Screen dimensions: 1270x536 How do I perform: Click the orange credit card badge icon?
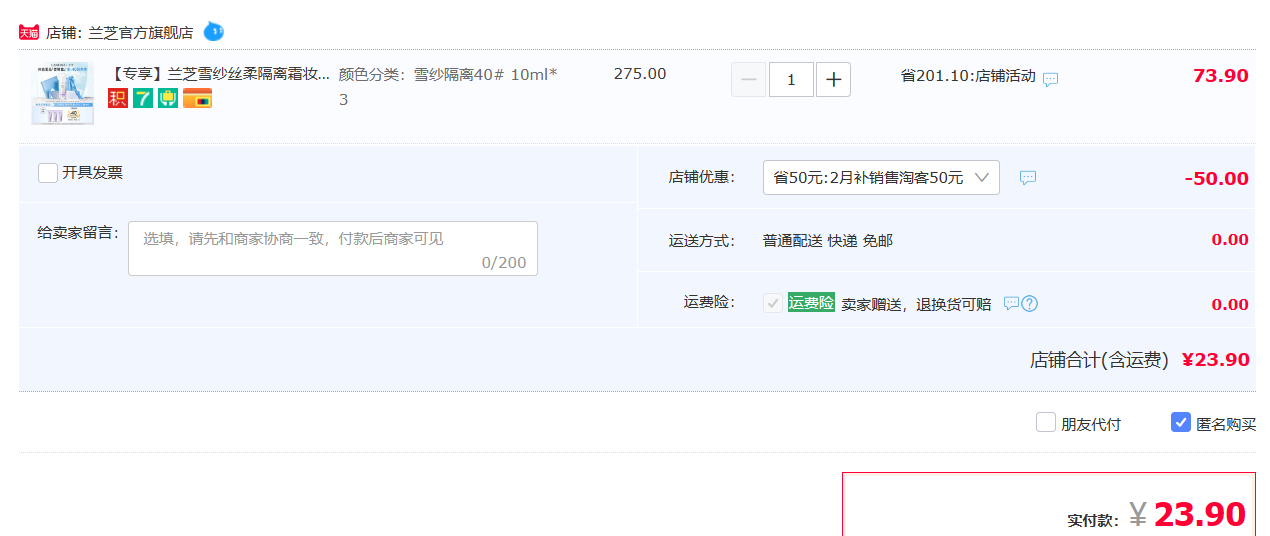[x=197, y=98]
